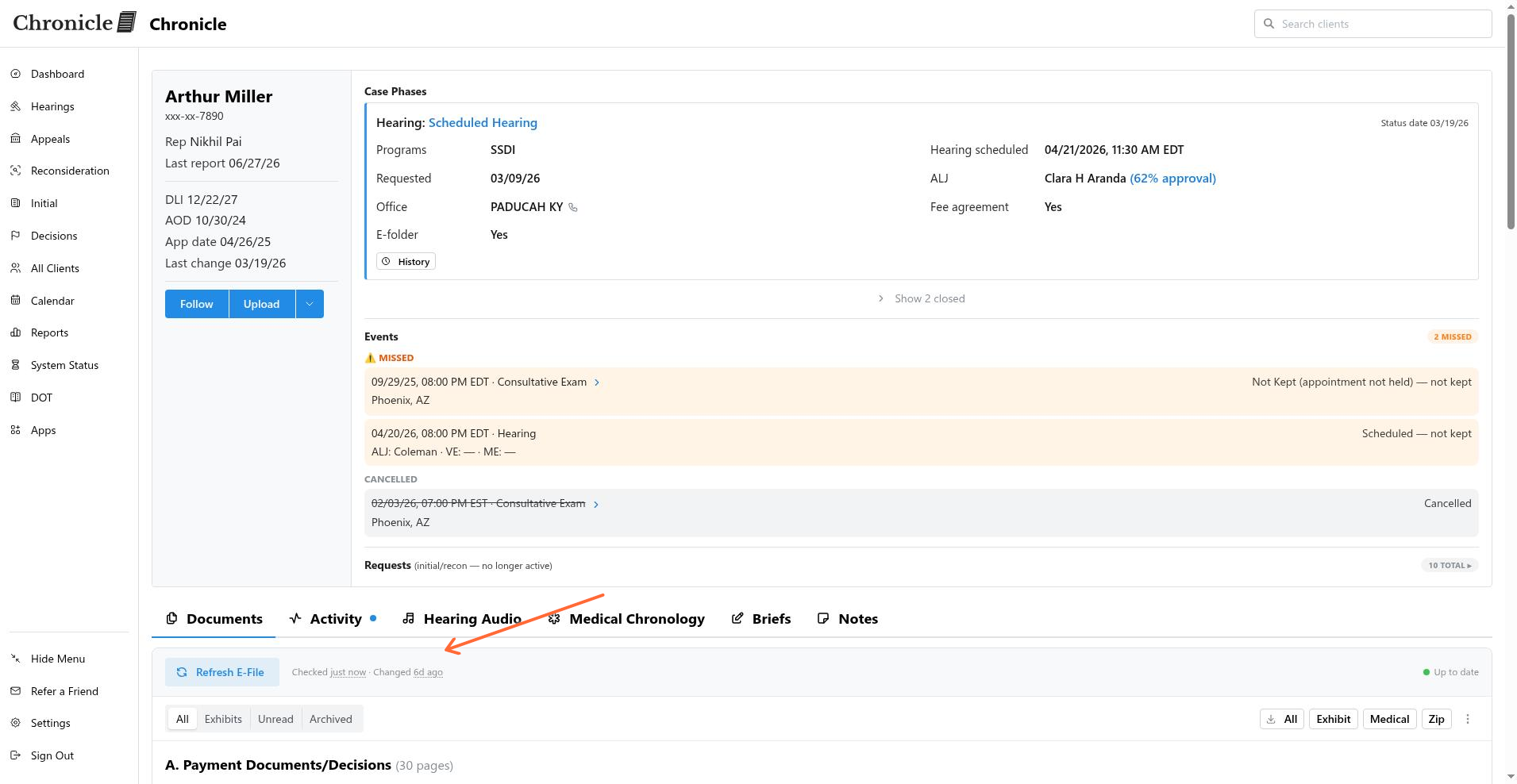Click the search magnifier icon
This screenshot has height=784, width=1517.
pyautogui.click(x=1269, y=24)
